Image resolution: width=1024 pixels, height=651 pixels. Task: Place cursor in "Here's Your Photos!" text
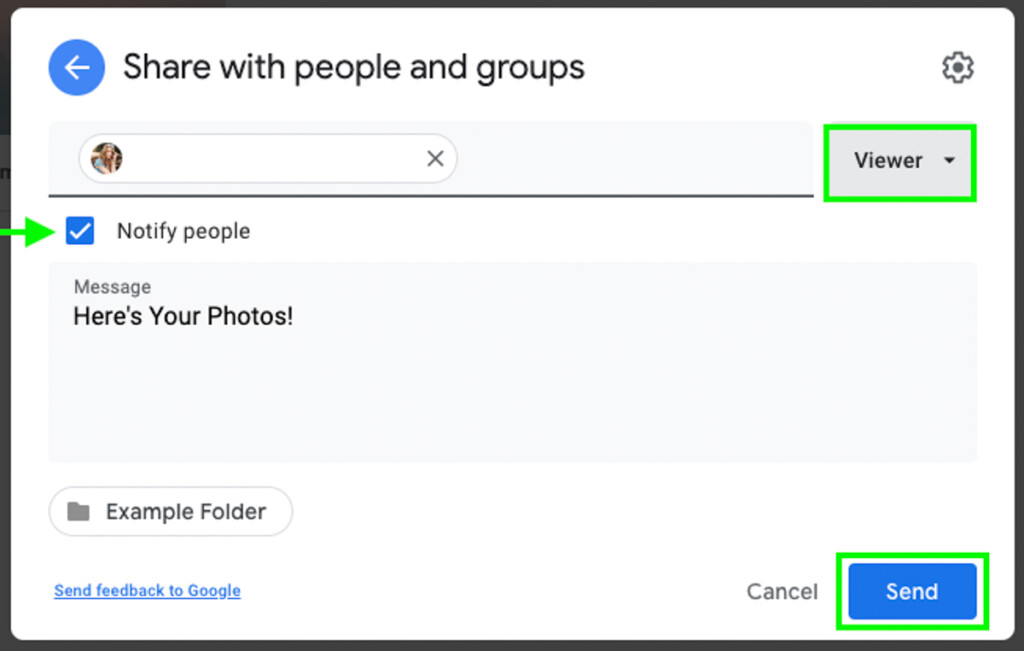click(183, 317)
